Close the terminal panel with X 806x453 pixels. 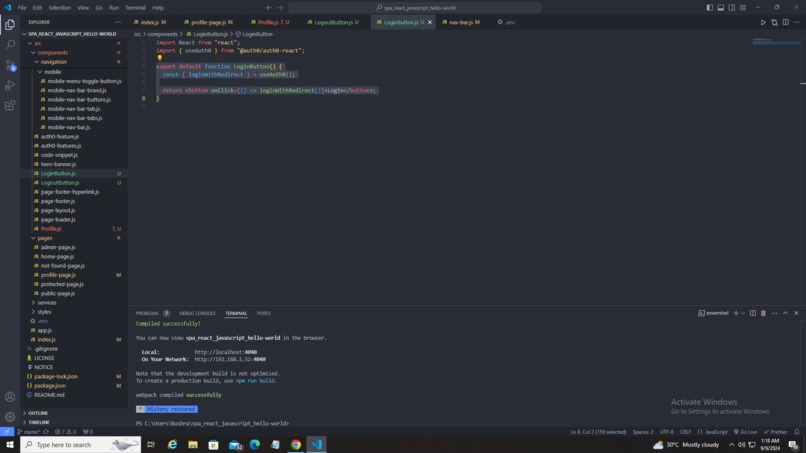[796, 313]
